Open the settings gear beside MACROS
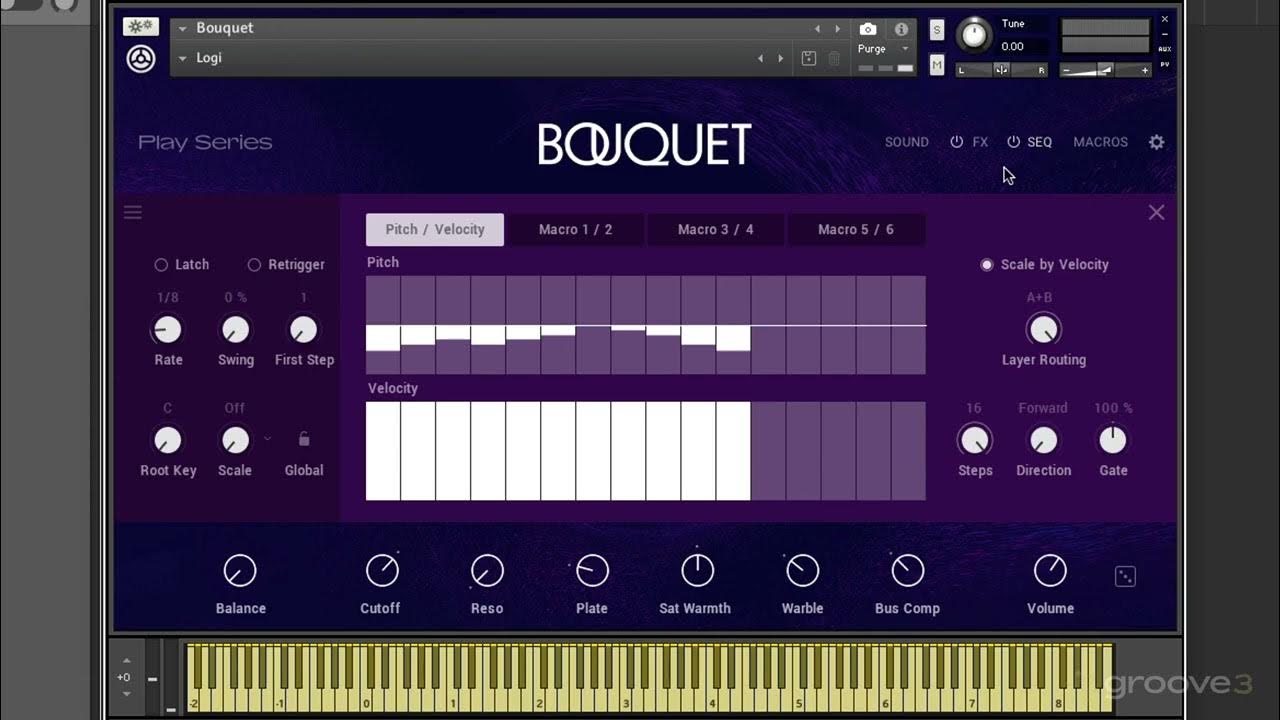This screenshot has width=1280, height=720. (x=1156, y=142)
